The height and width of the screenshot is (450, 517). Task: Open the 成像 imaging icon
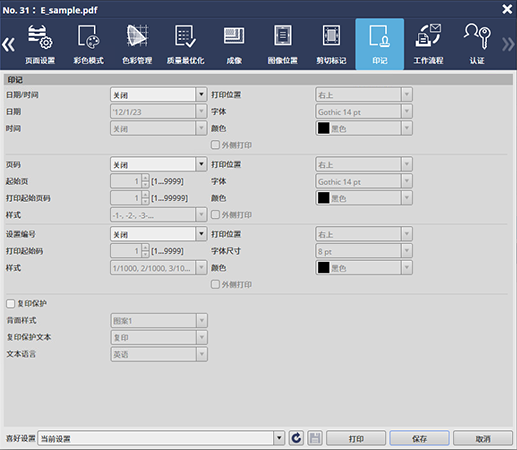coord(234,44)
